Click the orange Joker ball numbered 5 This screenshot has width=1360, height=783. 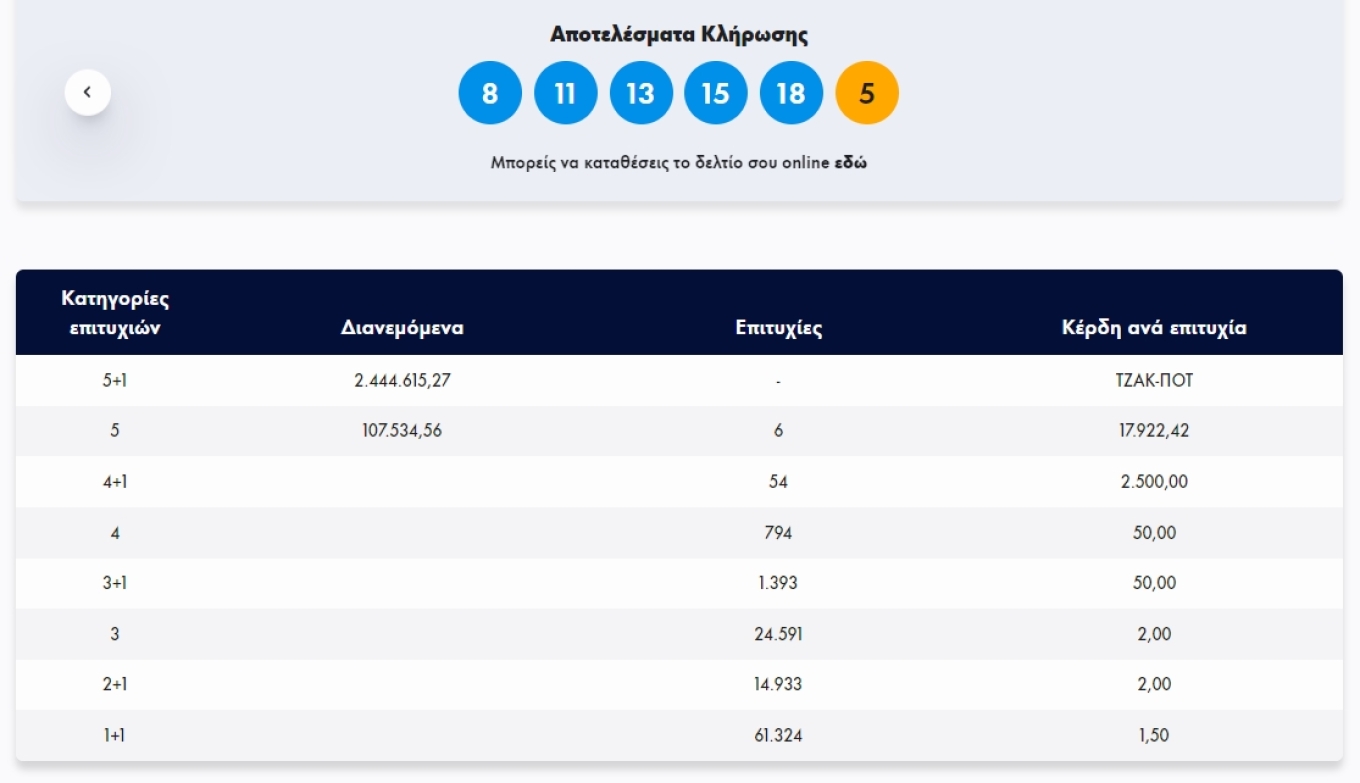[867, 93]
